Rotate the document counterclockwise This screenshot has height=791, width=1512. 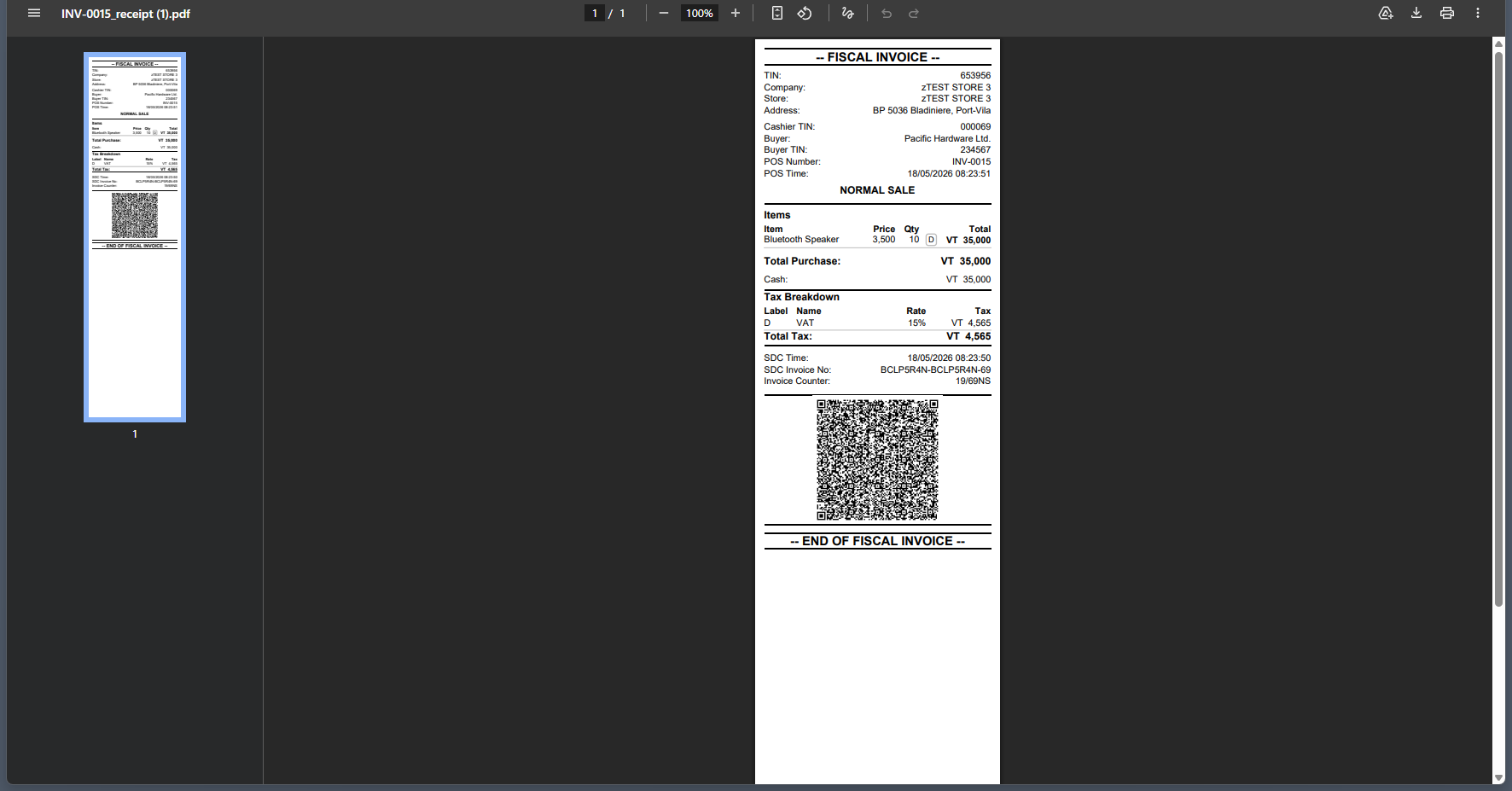click(805, 13)
